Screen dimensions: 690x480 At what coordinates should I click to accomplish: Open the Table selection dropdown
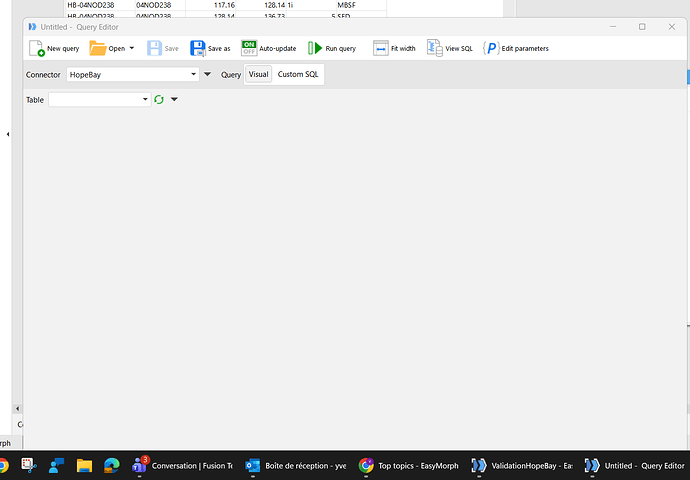click(x=99, y=99)
